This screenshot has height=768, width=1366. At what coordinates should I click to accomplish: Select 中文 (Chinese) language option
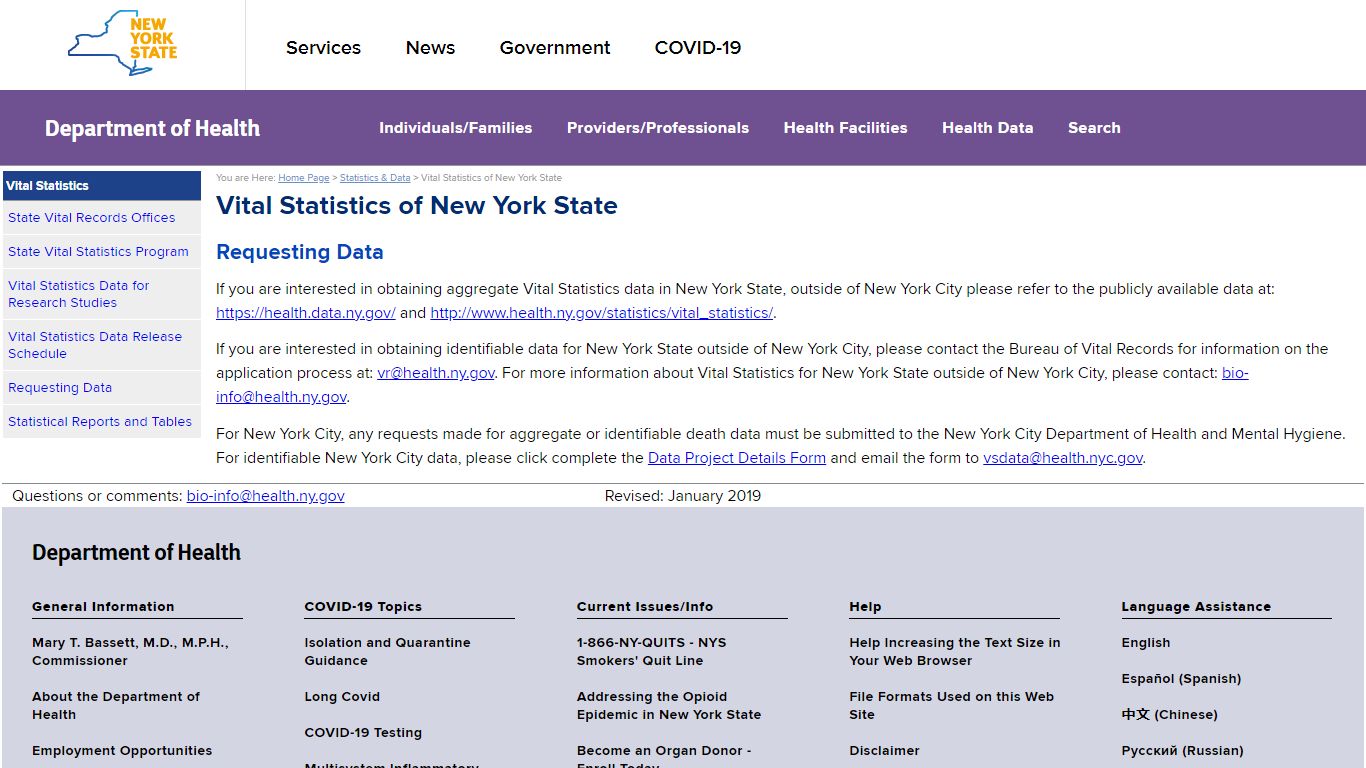click(1169, 715)
